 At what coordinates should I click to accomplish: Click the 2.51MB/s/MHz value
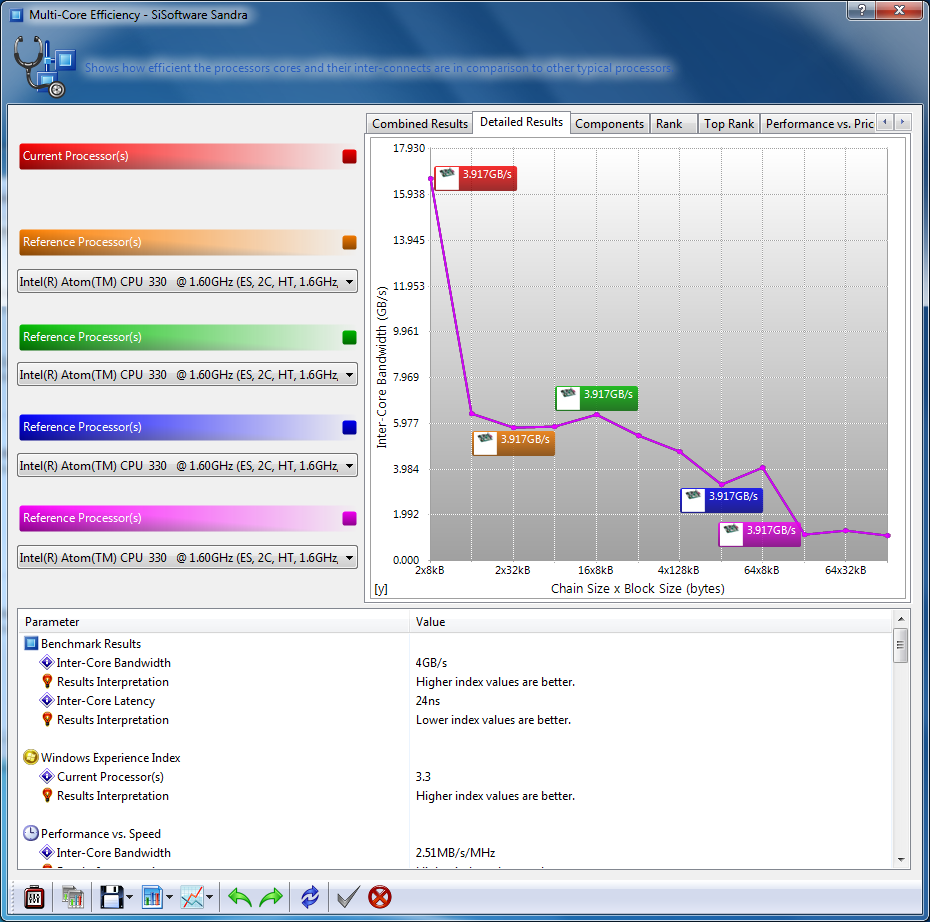455,852
